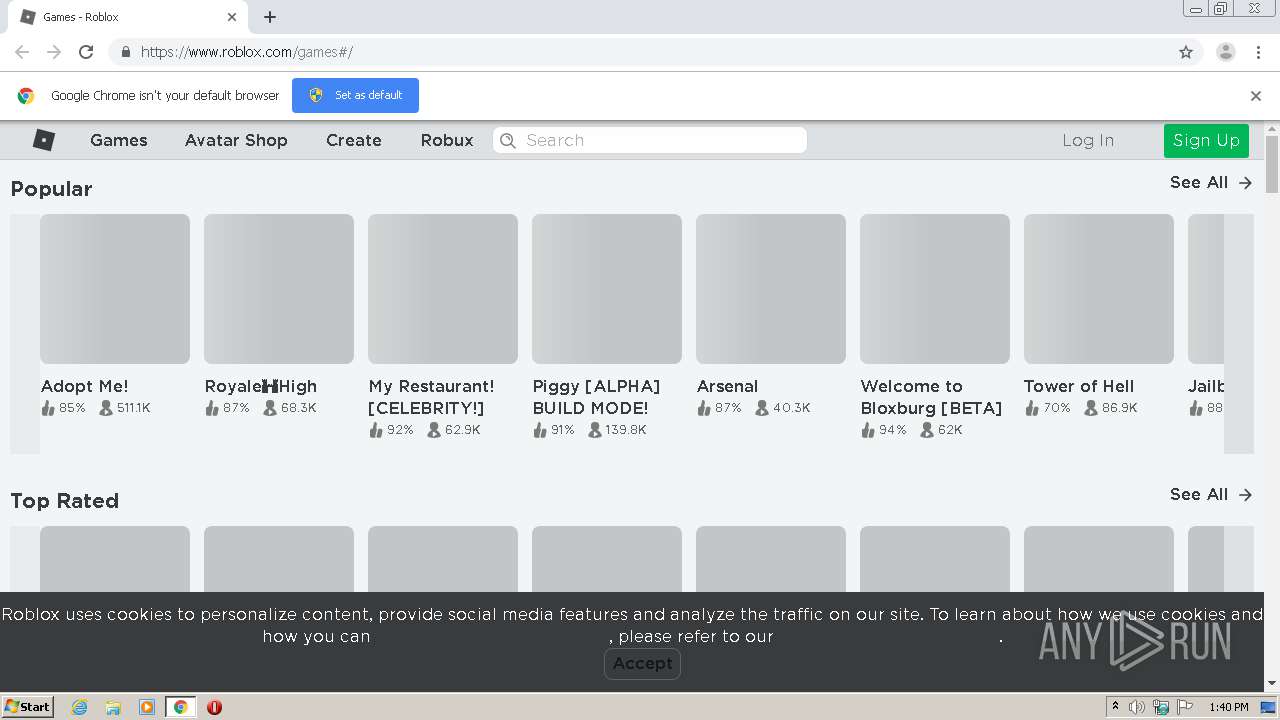This screenshot has height=720, width=1280.
Task: Click thumbs-up icon under Tower of Hell
Action: point(1032,408)
